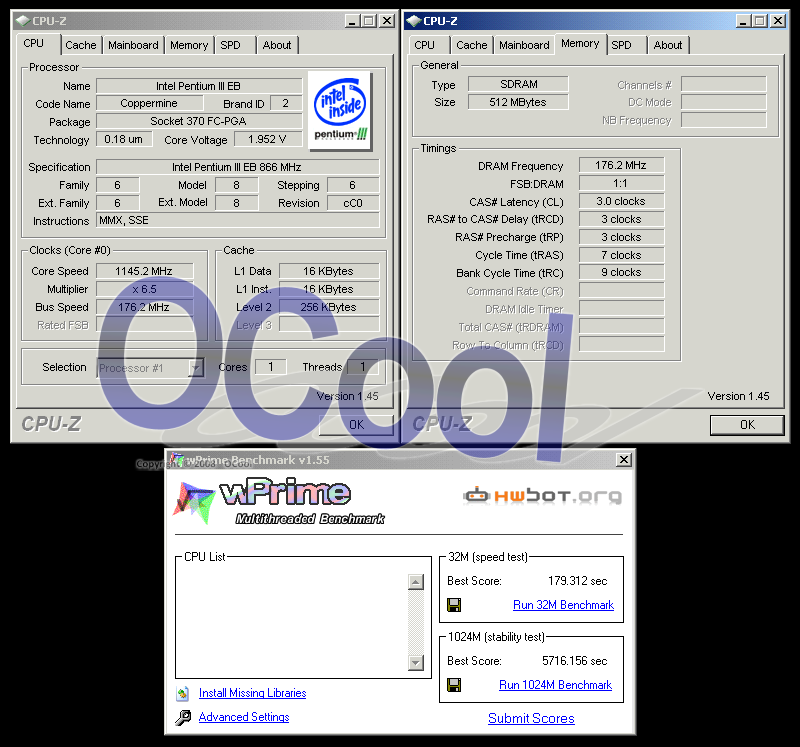
Task: Click Core Voltage value 1.952 V
Action: tap(267, 139)
